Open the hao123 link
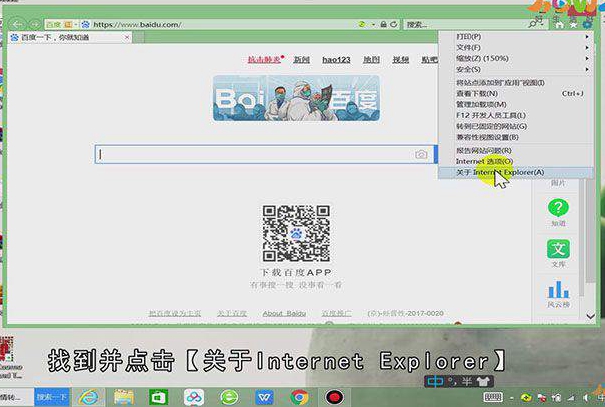 [x=336, y=59]
